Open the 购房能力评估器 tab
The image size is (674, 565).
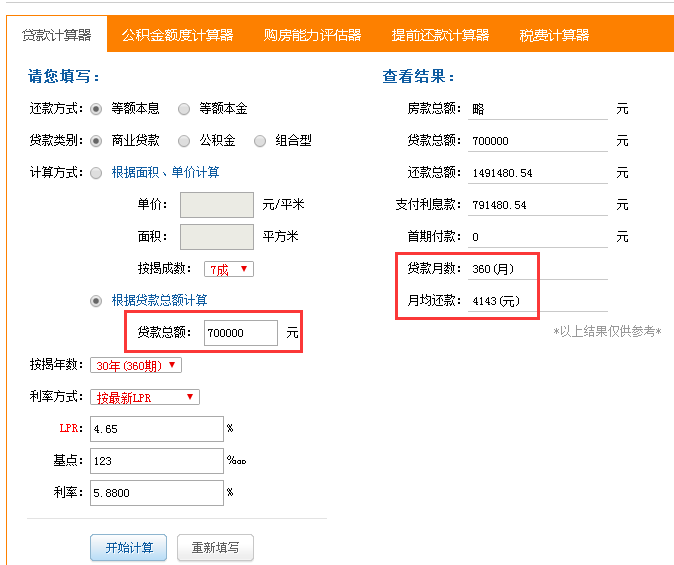coord(312,35)
